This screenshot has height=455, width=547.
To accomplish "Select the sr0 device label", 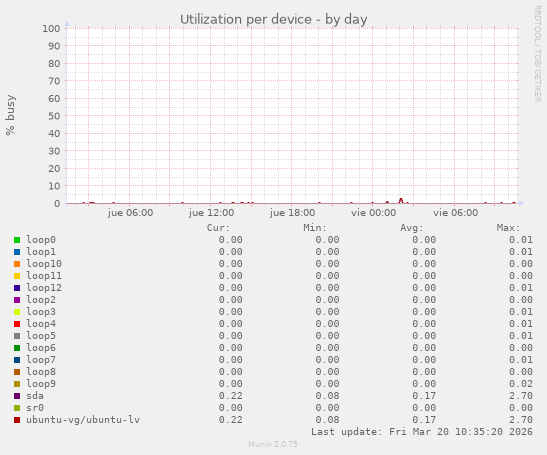I will coord(35,408).
